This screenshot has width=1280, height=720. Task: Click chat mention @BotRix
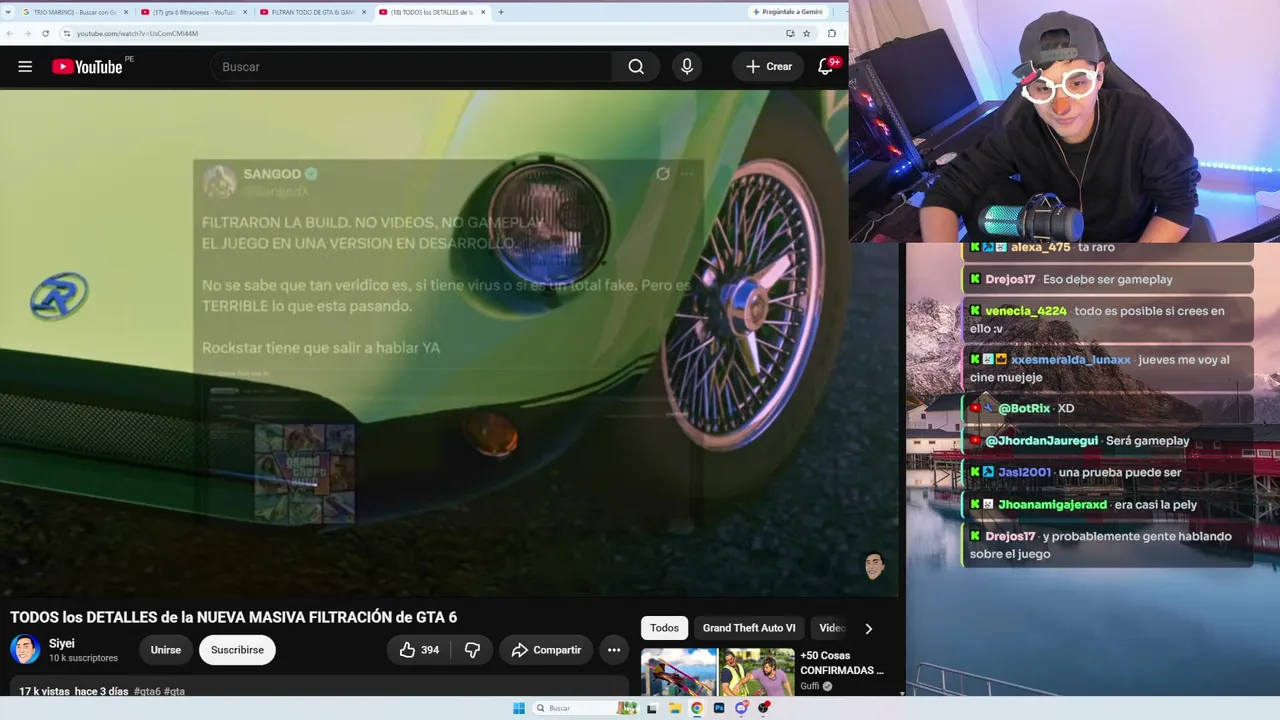(x=1024, y=408)
